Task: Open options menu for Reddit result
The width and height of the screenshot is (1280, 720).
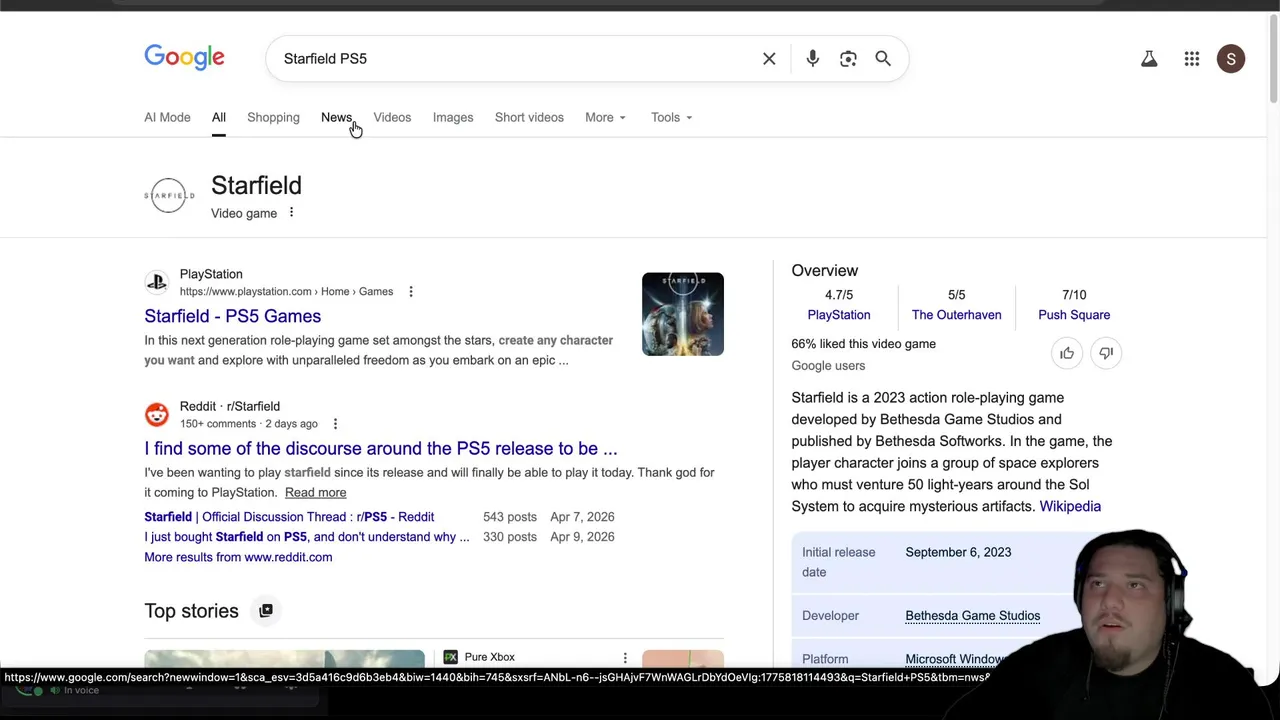Action: [335, 424]
